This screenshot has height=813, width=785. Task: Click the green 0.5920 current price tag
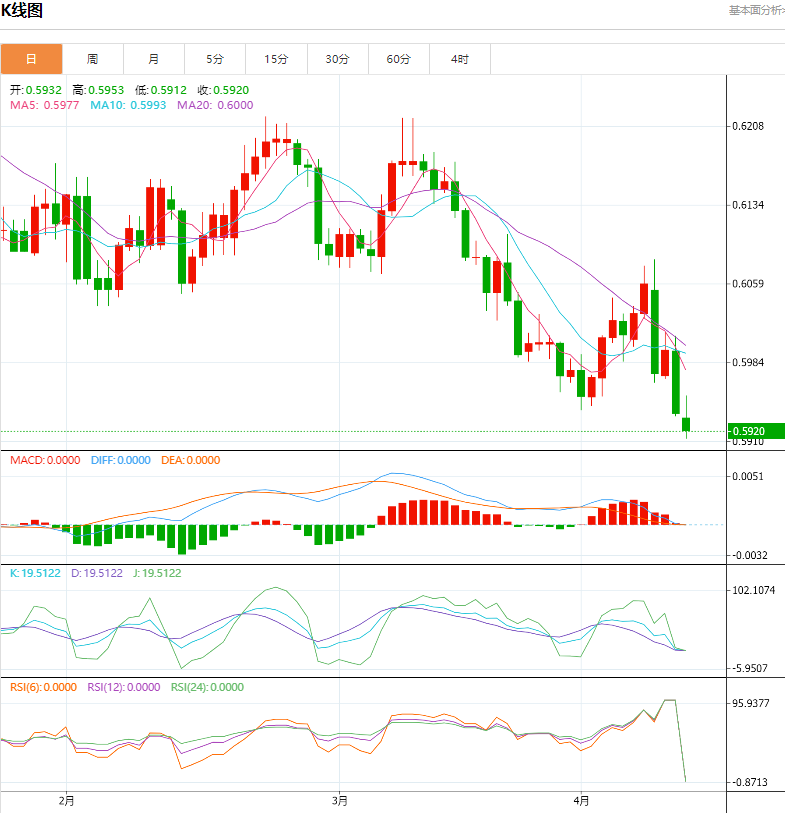(750, 431)
